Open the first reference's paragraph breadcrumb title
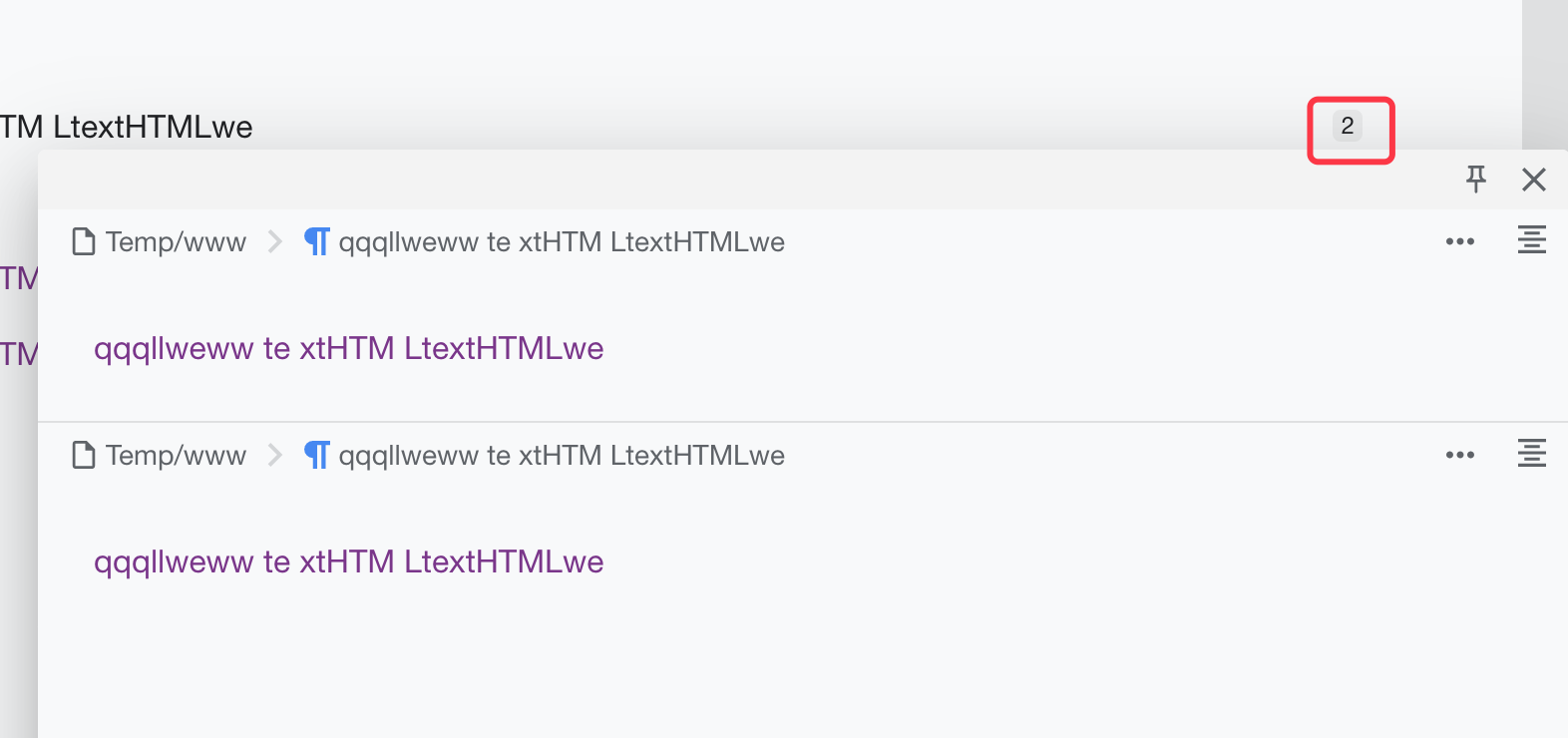The image size is (1568, 738). pyautogui.click(x=562, y=242)
